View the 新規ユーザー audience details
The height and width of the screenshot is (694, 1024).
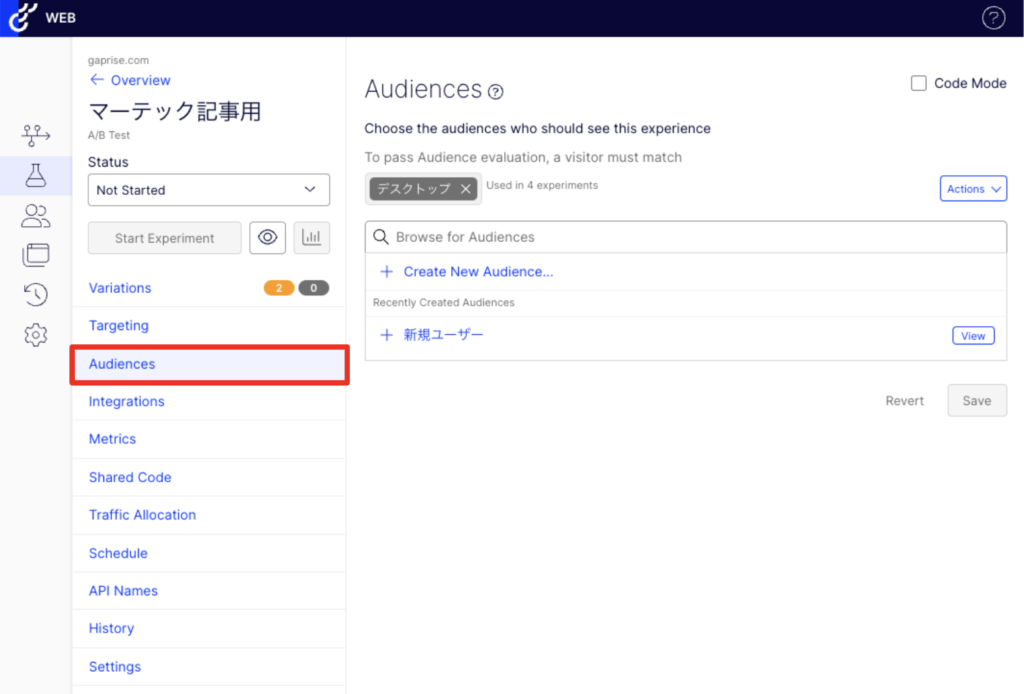click(x=973, y=336)
